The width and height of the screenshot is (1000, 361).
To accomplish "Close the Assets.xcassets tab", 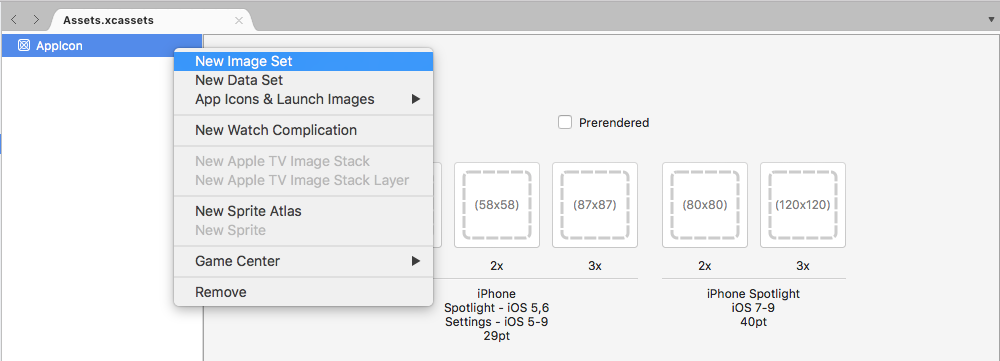I will click(x=239, y=20).
